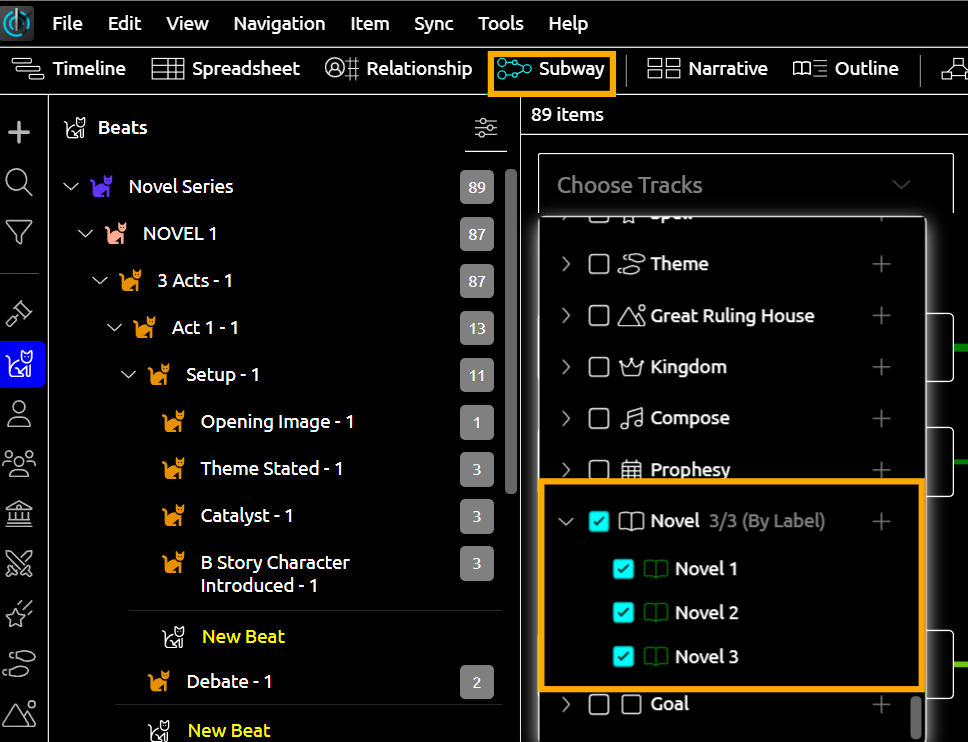This screenshot has width=968, height=742.
Task: Click the 89 count badge for Novel Series
Action: [477, 187]
